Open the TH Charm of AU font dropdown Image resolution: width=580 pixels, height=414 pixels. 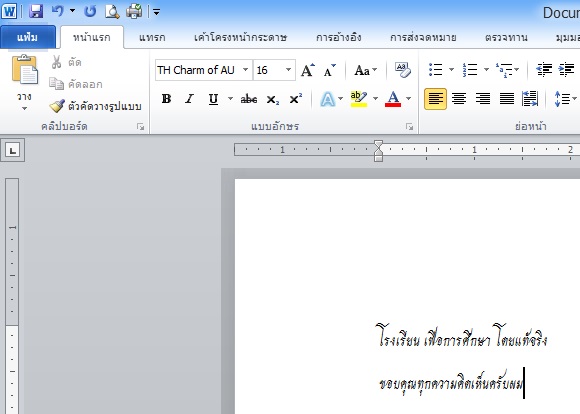click(x=245, y=70)
